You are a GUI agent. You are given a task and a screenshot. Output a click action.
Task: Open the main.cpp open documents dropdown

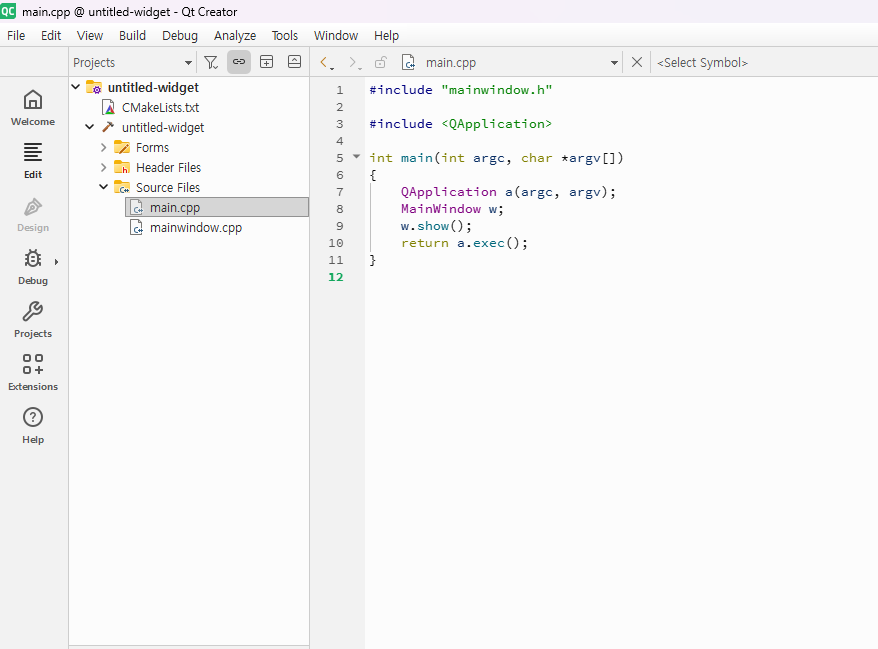click(x=614, y=62)
